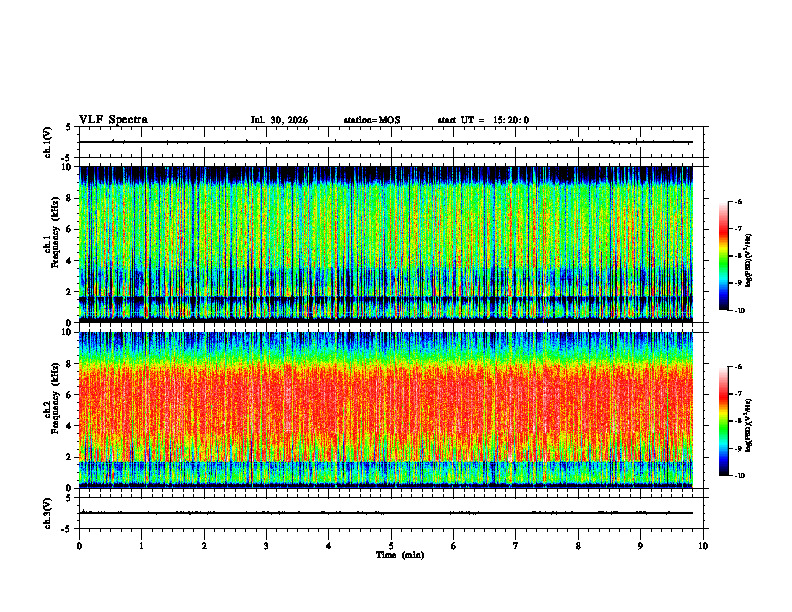Click the ch.1 spectrogram color bar
The image size is (792, 612).
[723, 256]
